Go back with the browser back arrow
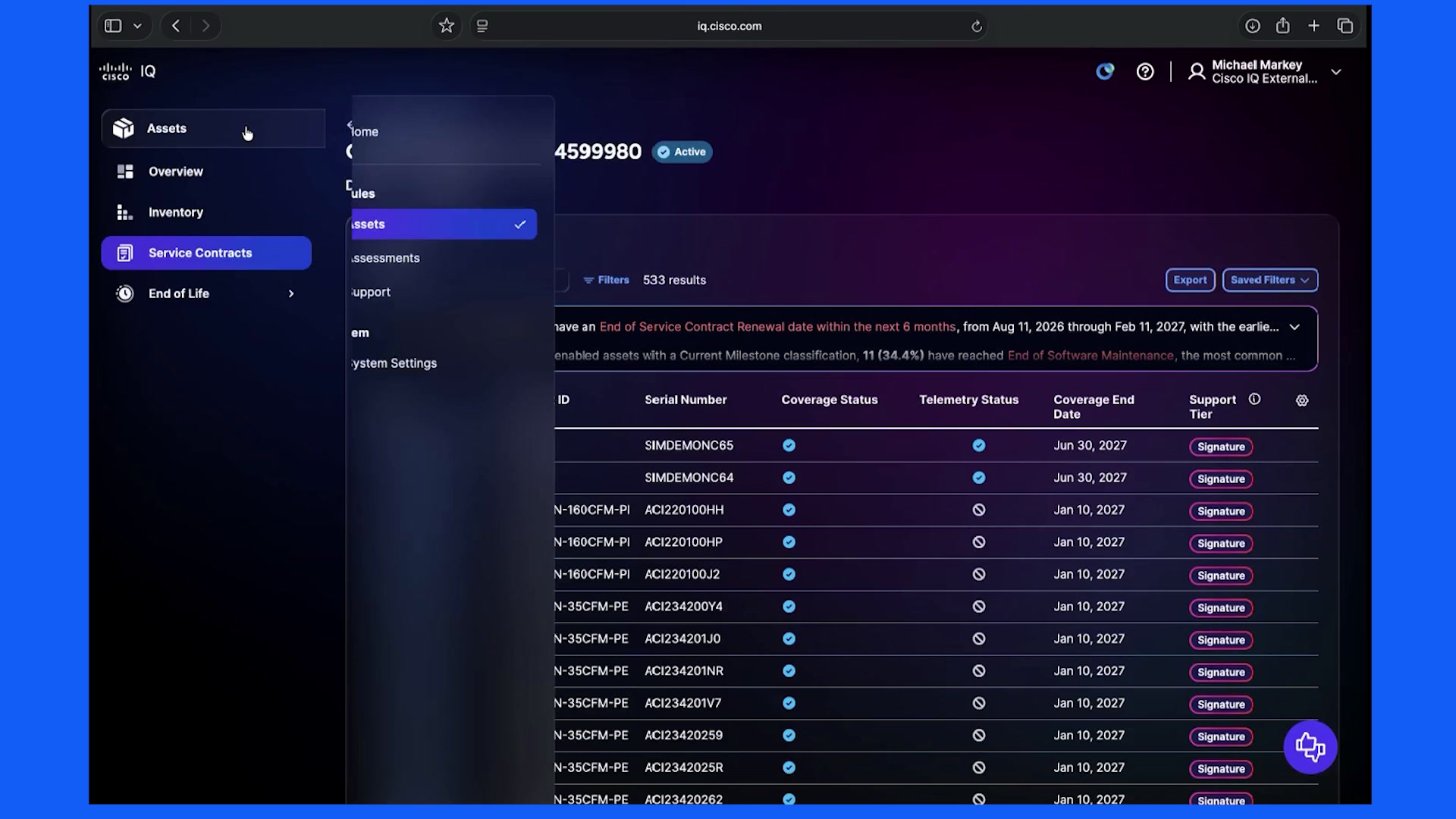This screenshot has height=819, width=1456. [176, 26]
